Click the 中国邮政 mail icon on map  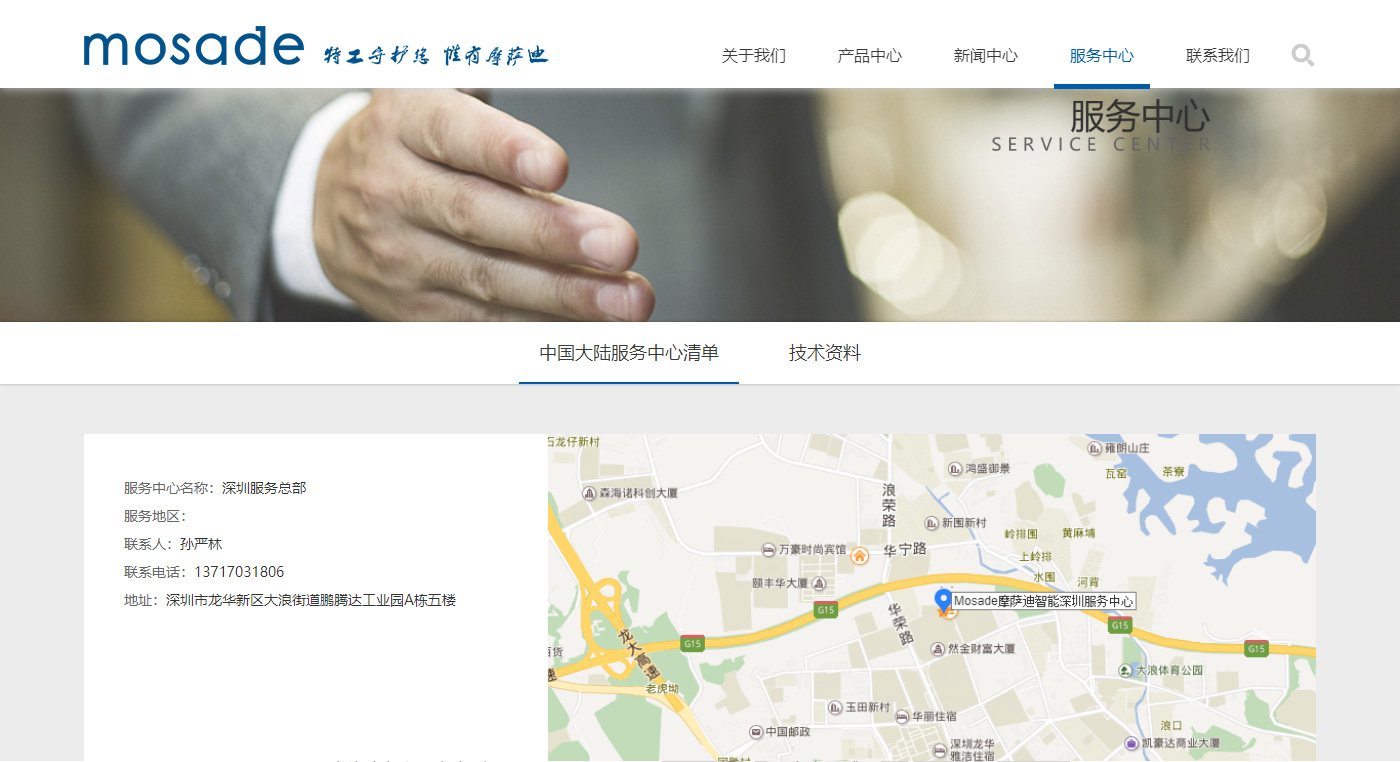coord(755,731)
